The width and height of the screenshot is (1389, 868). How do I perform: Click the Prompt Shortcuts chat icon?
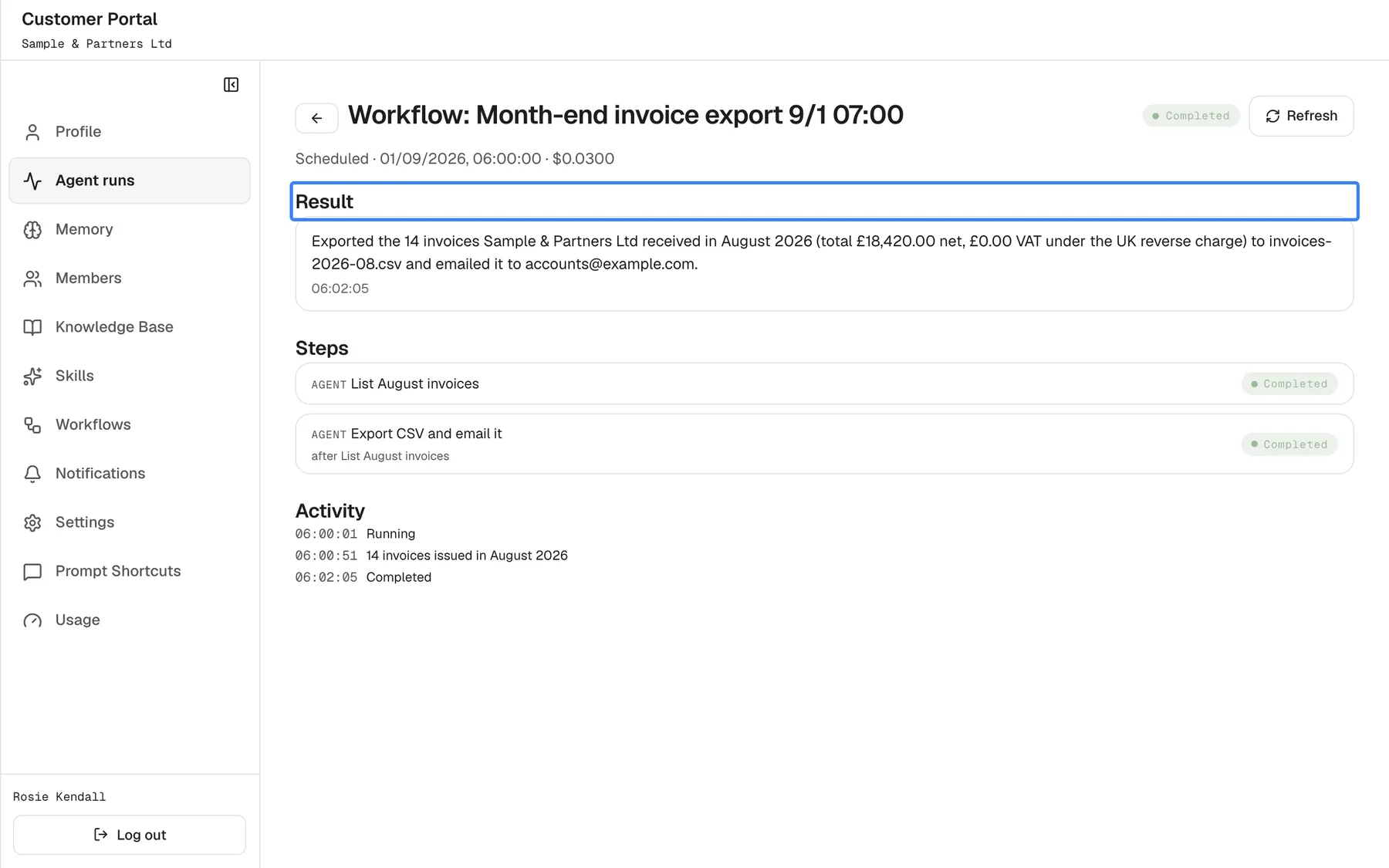point(32,572)
